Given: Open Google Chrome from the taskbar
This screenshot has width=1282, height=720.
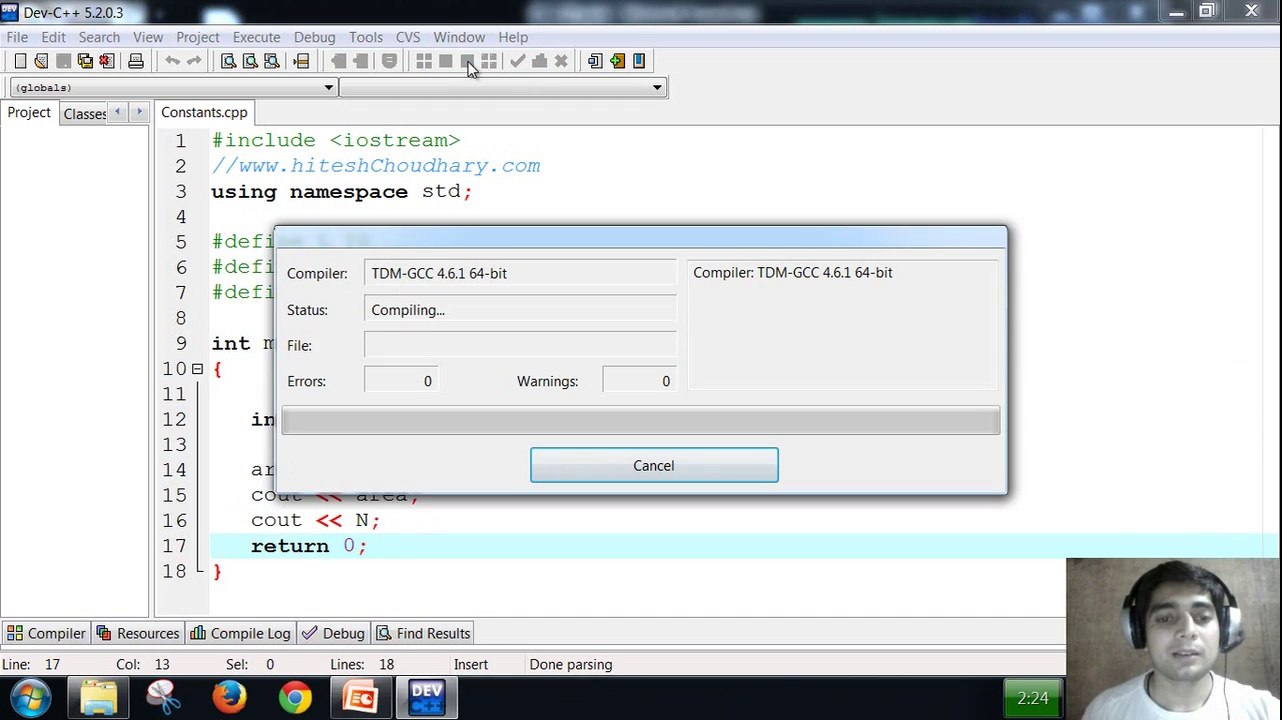Looking at the screenshot, I should [x=295, y=697].
